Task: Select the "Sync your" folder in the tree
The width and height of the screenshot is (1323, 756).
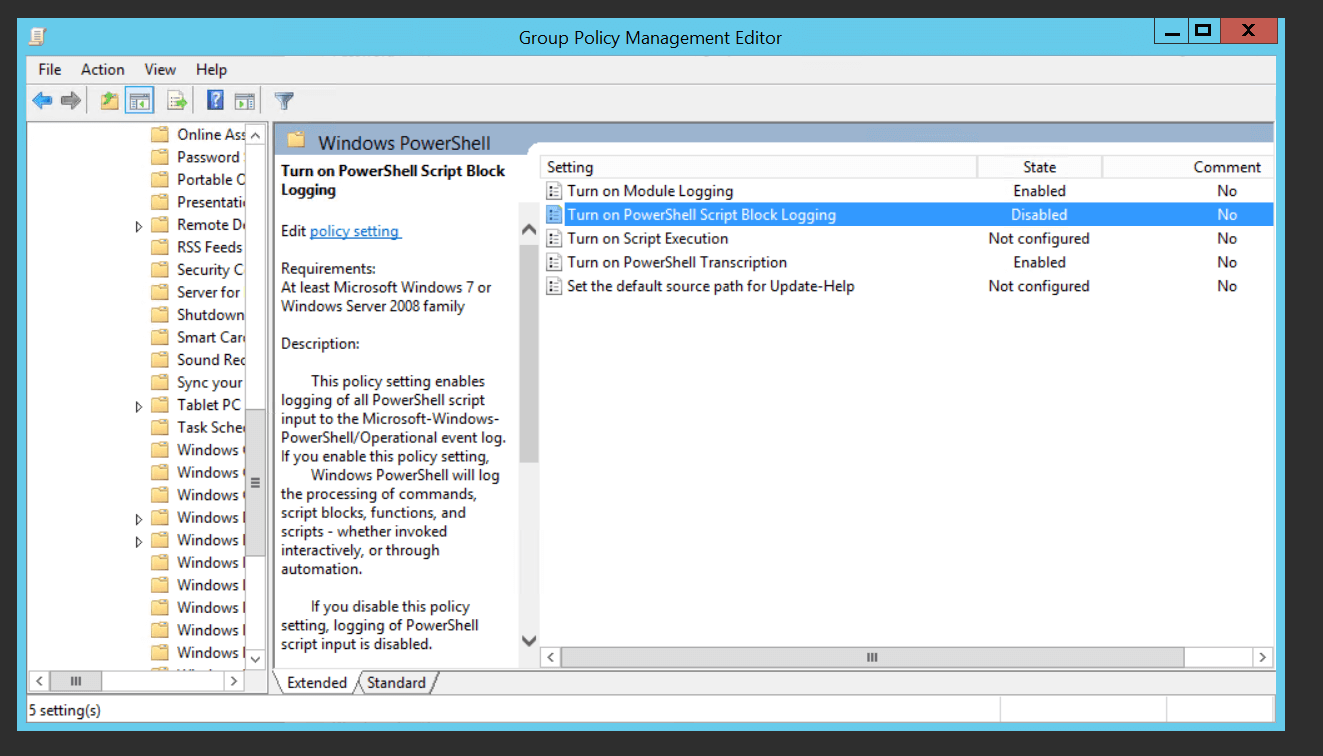Action: [210, 382]
